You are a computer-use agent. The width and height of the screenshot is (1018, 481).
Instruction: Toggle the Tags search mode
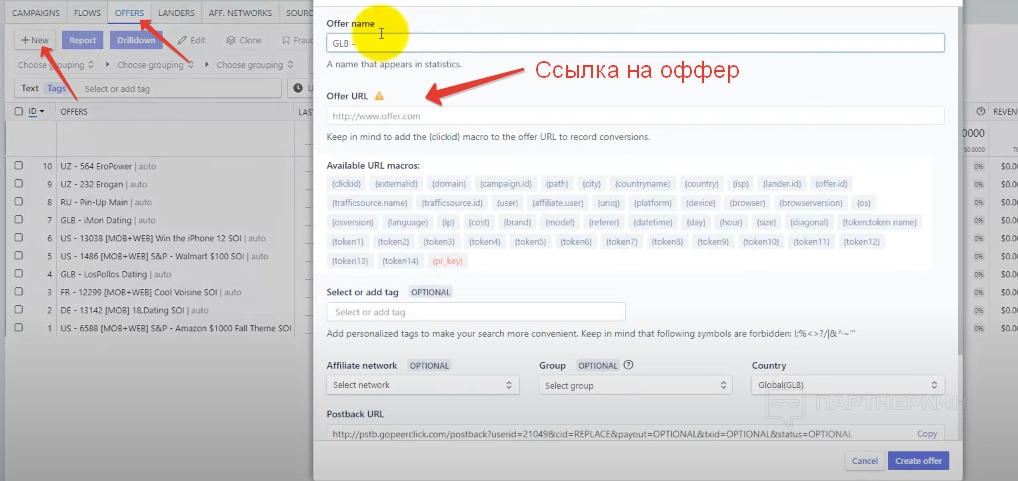tap(56, 88)
